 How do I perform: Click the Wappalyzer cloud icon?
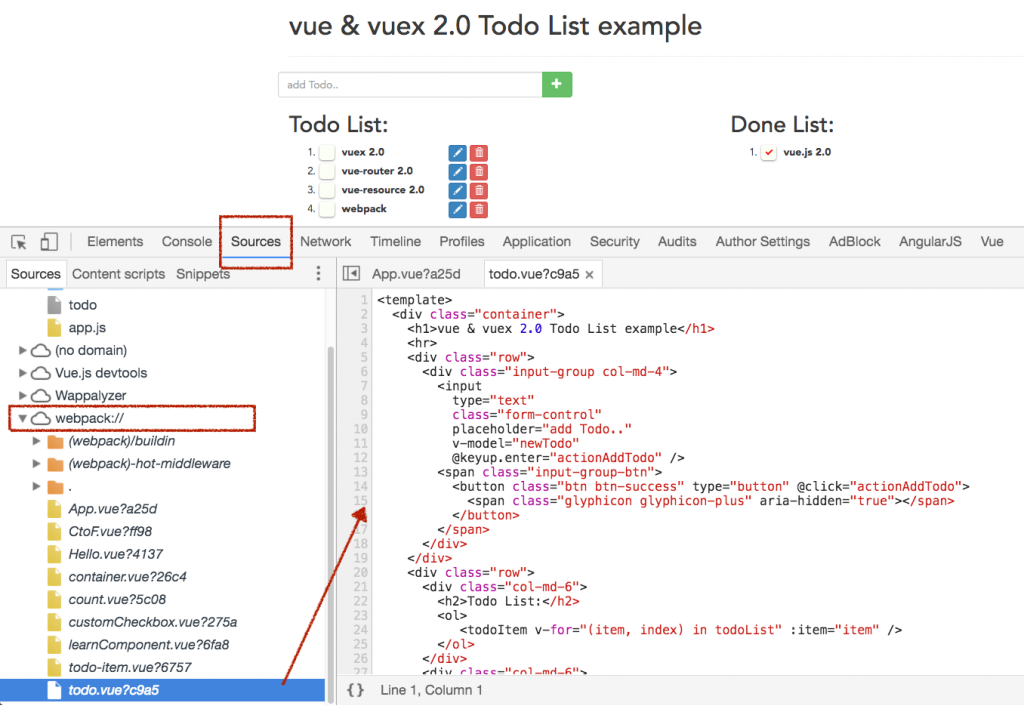(x=41, y=396)
